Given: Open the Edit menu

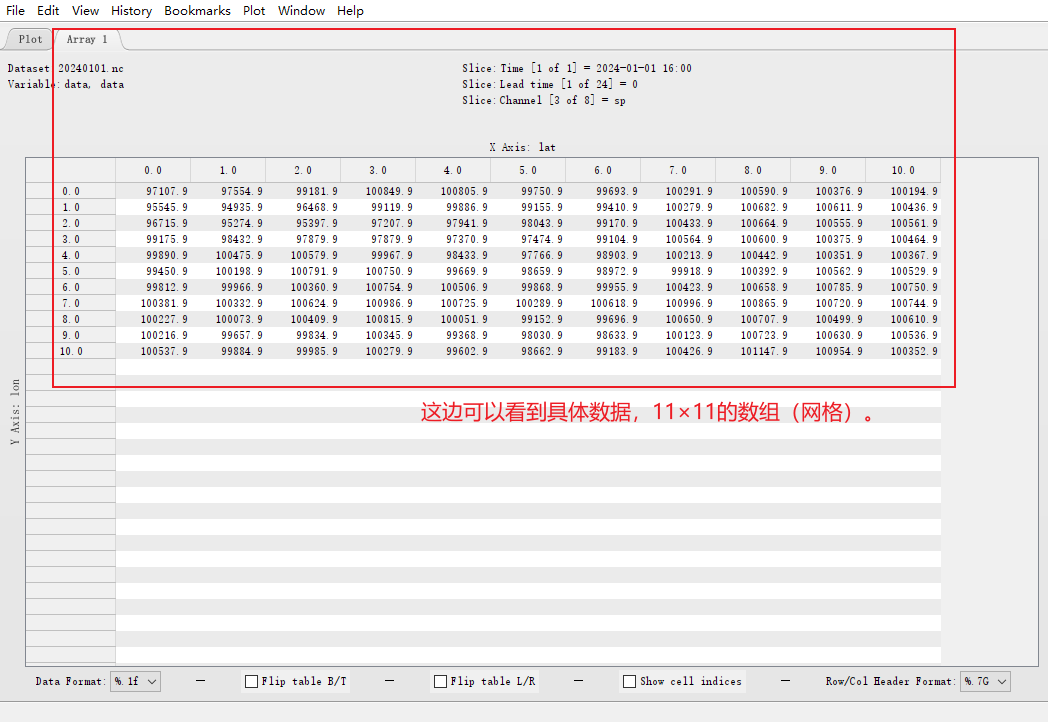Looking at the screenshot, I should tap(47, 11).
